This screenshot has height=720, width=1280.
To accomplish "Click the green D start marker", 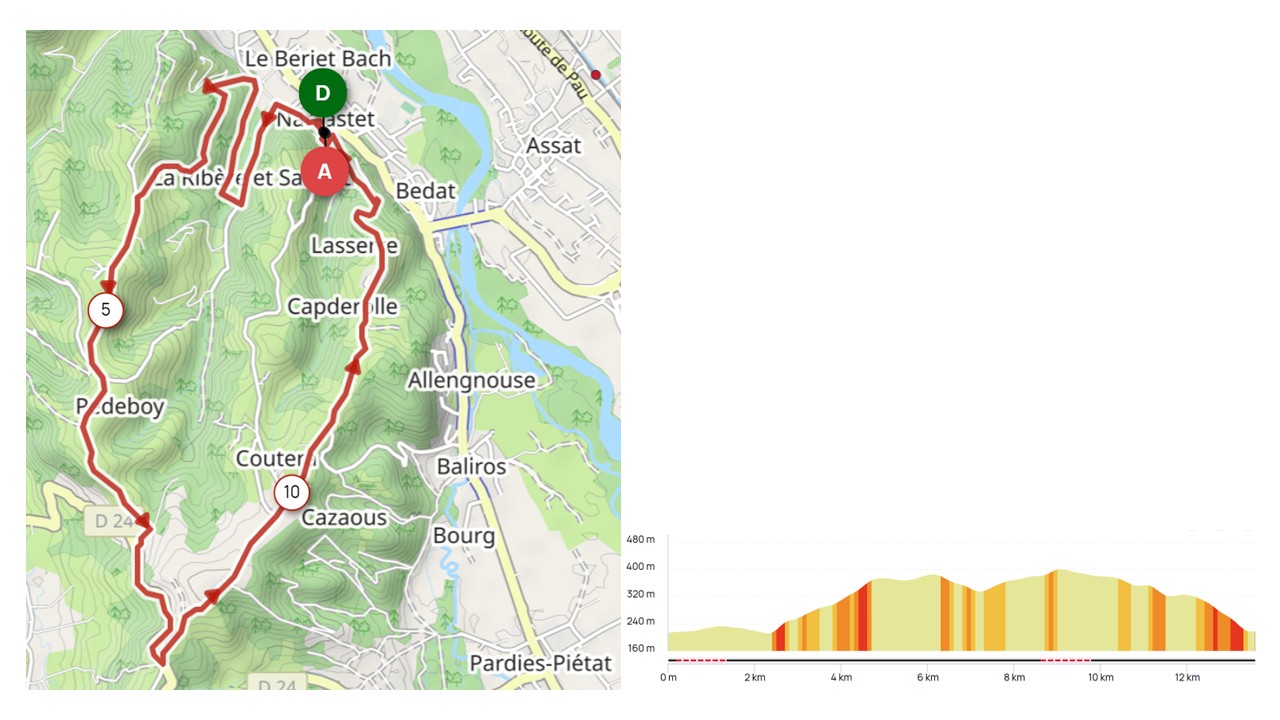I will coord(323,94).
